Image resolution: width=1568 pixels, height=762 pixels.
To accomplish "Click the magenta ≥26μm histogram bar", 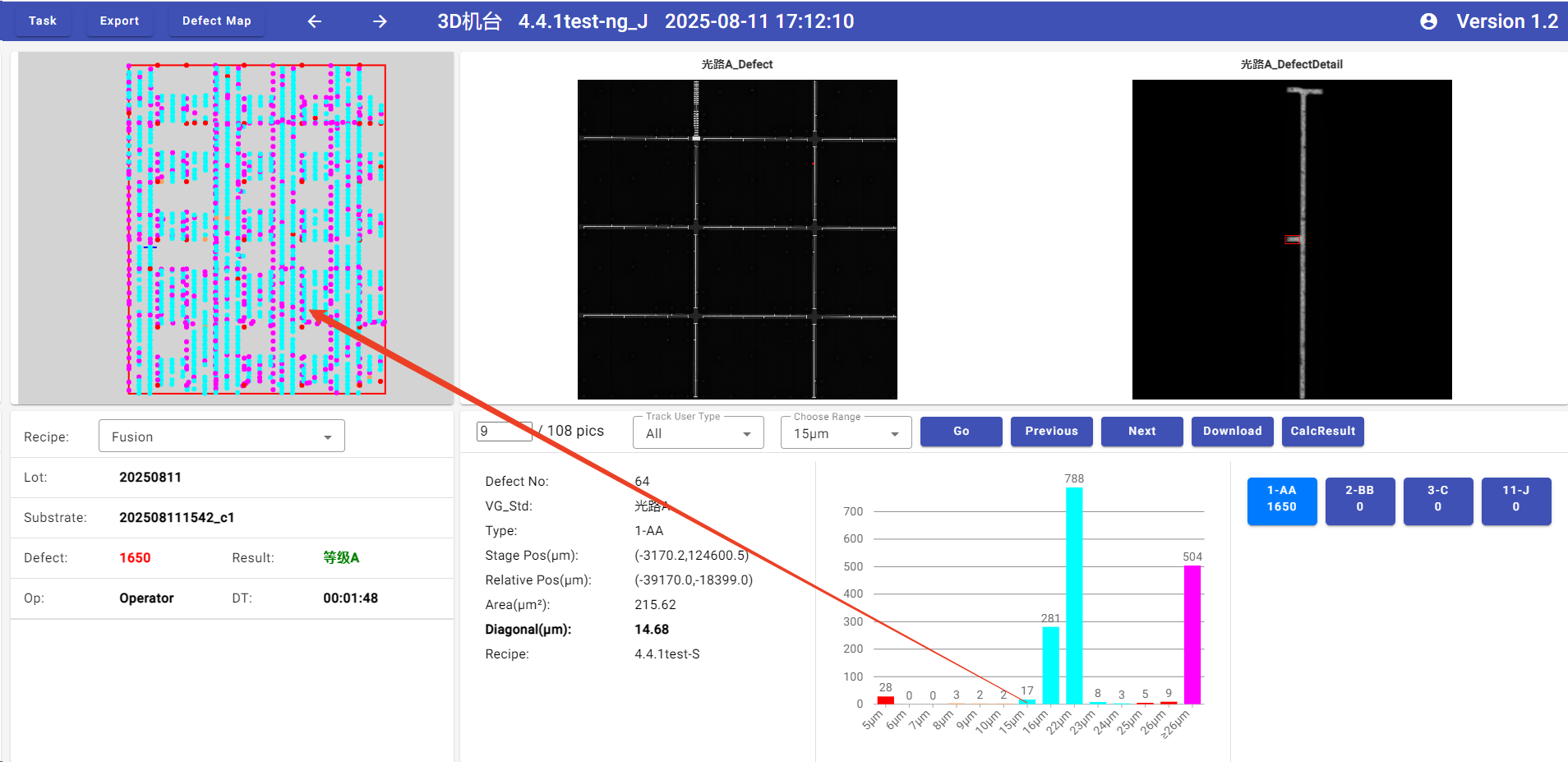I will click(1192, 635).
